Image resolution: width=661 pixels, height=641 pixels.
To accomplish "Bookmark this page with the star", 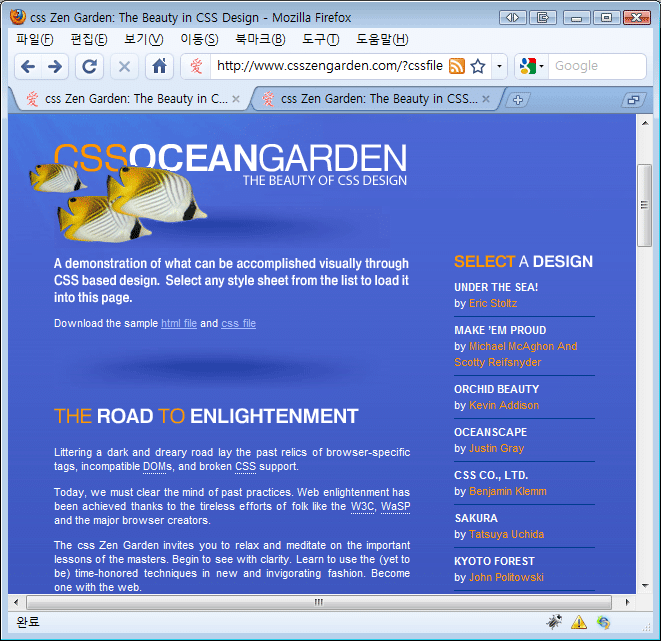I will (x=478, y=66).
